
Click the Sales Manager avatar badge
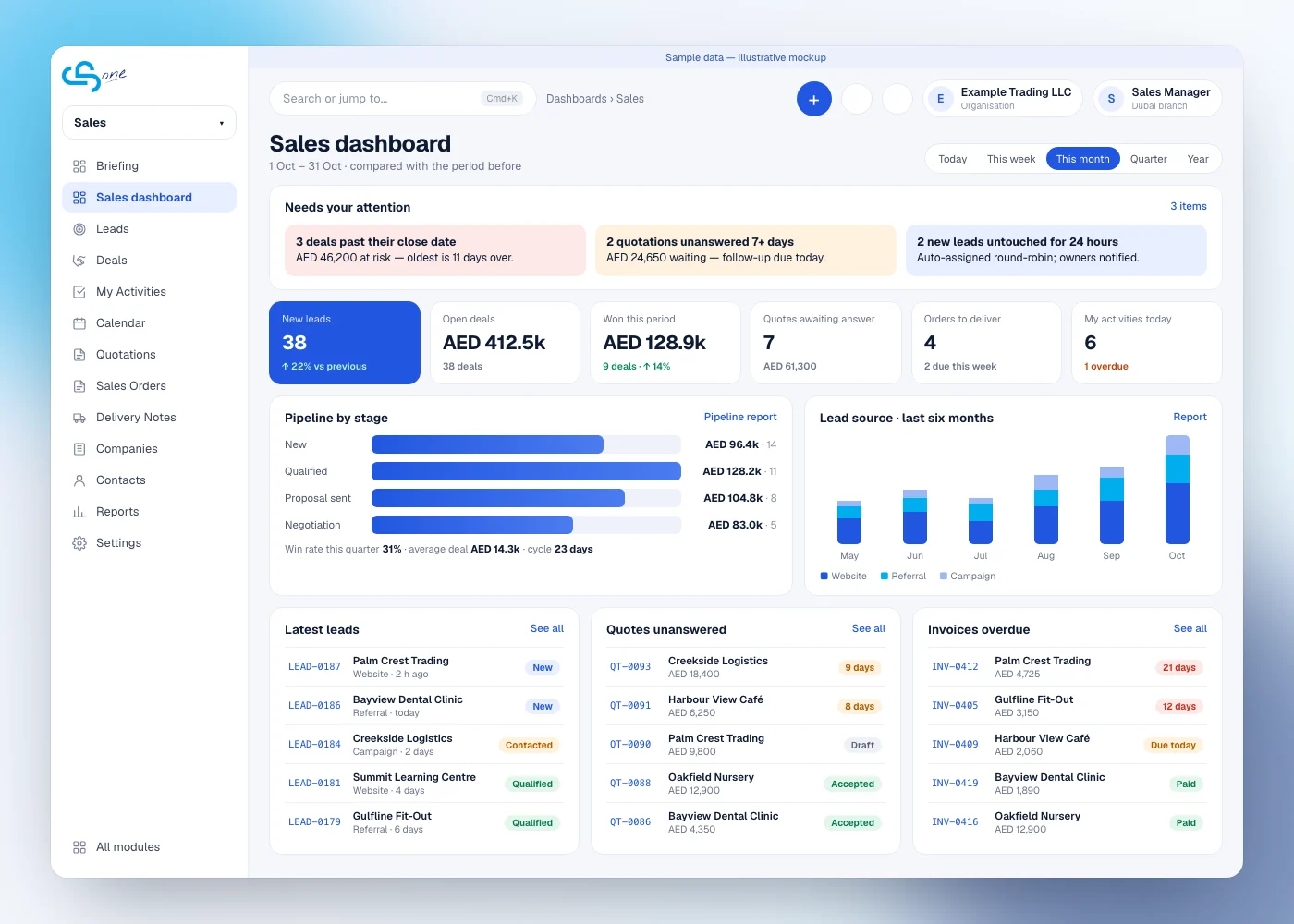1111,99
